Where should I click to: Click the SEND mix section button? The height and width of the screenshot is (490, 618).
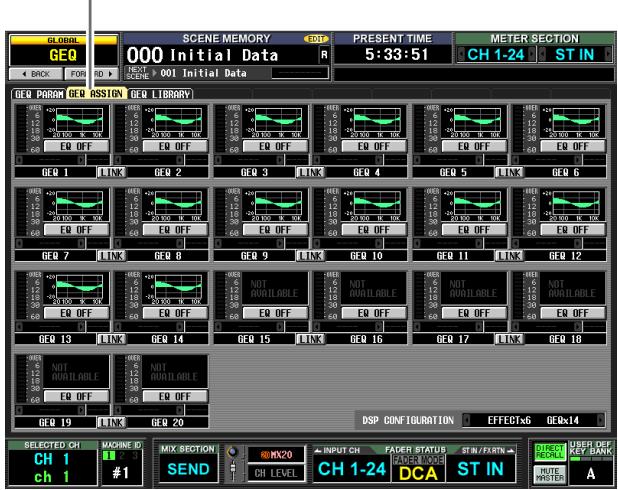coord(188,469)
